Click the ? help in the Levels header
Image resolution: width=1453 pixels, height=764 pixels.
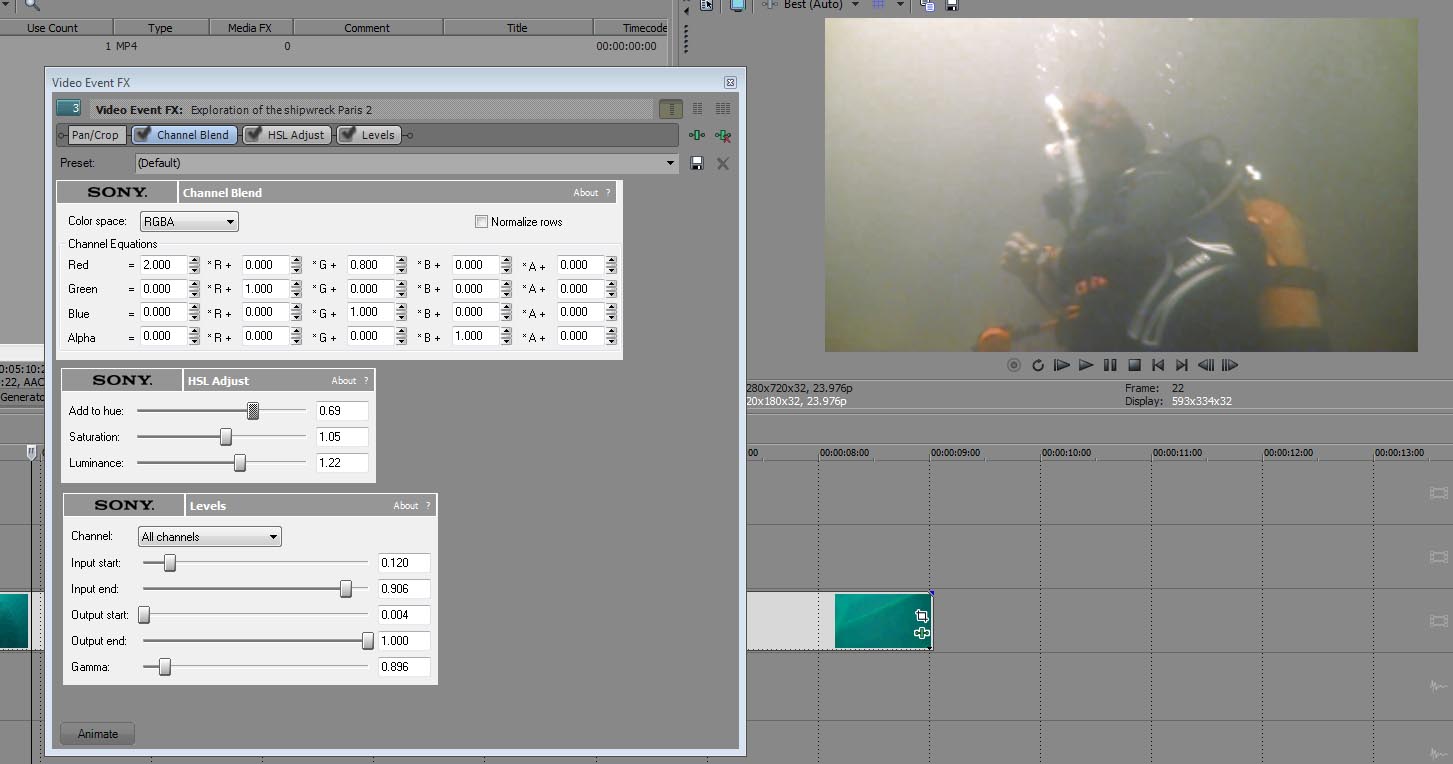[428, 506]
